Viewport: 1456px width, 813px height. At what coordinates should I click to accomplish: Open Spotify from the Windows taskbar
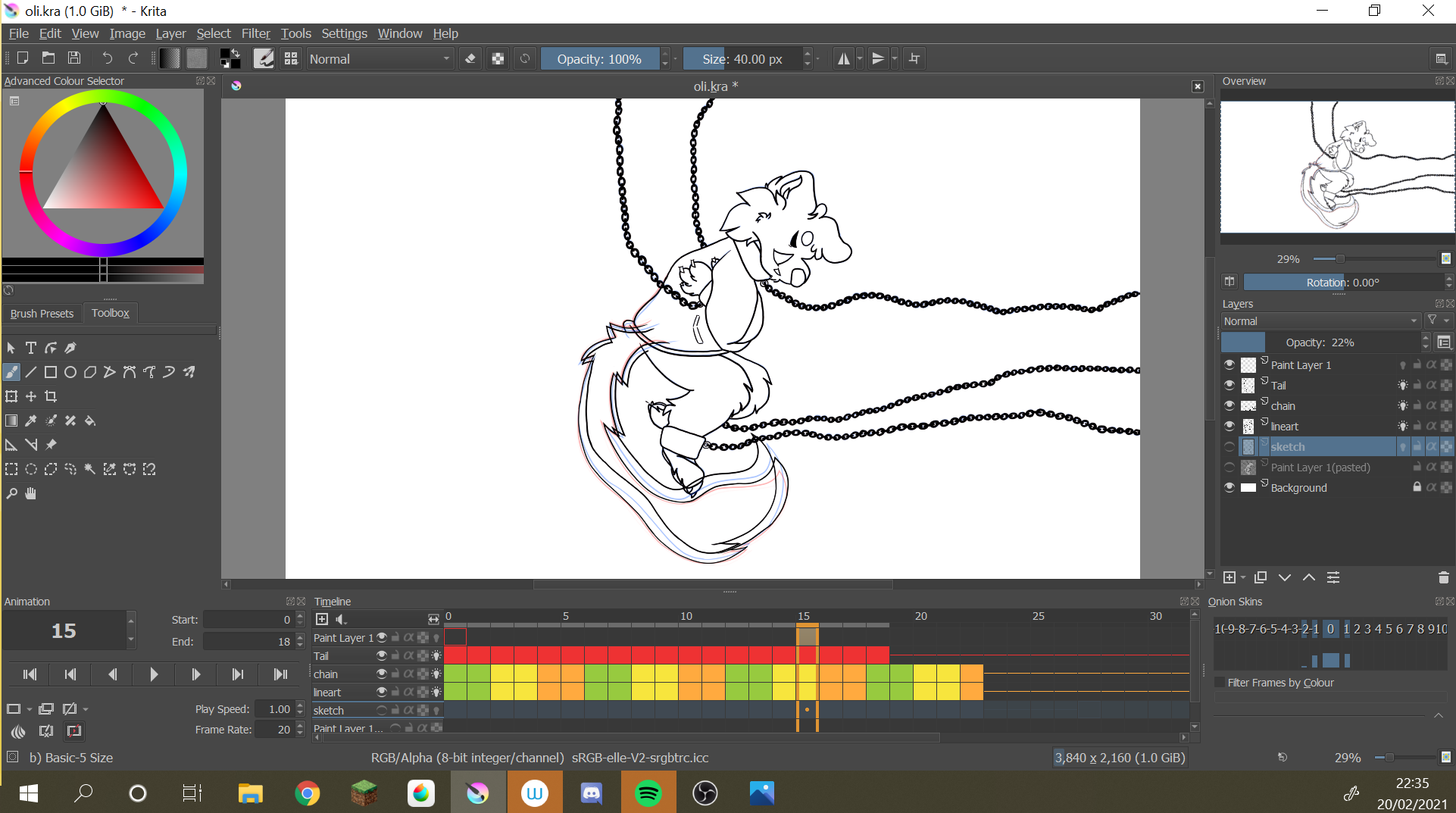(x=648, y=793)
